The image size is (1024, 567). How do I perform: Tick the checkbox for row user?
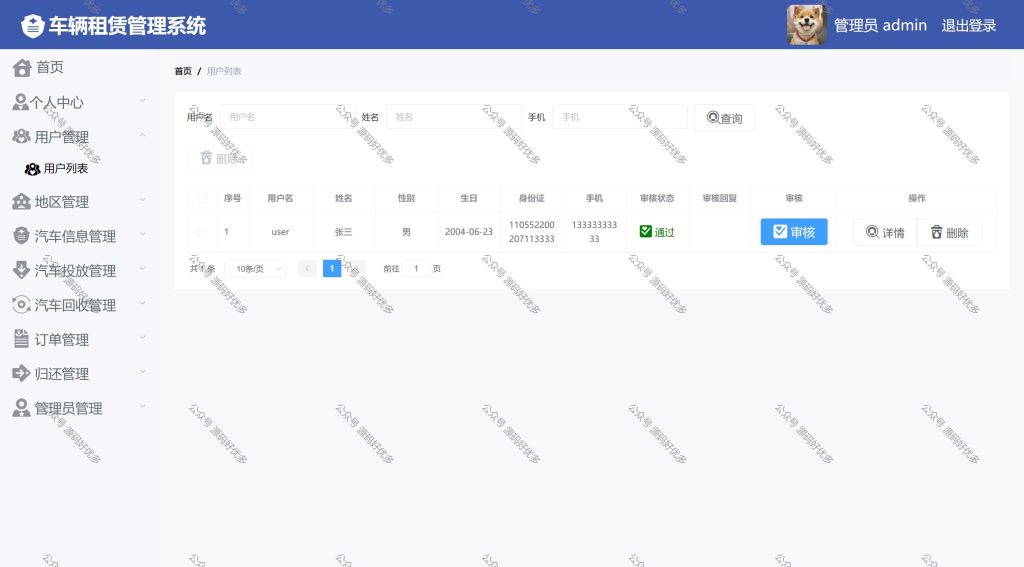pyautogui.click(x=202, y=232)
